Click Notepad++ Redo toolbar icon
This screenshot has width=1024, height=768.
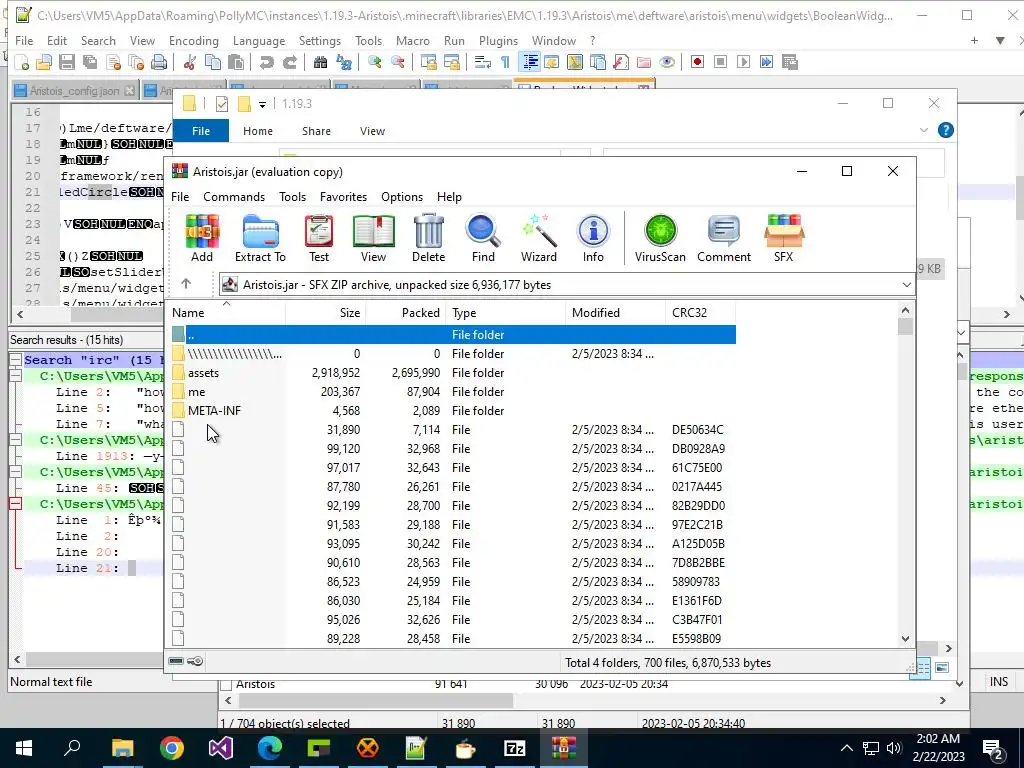[x=289, y=62]
